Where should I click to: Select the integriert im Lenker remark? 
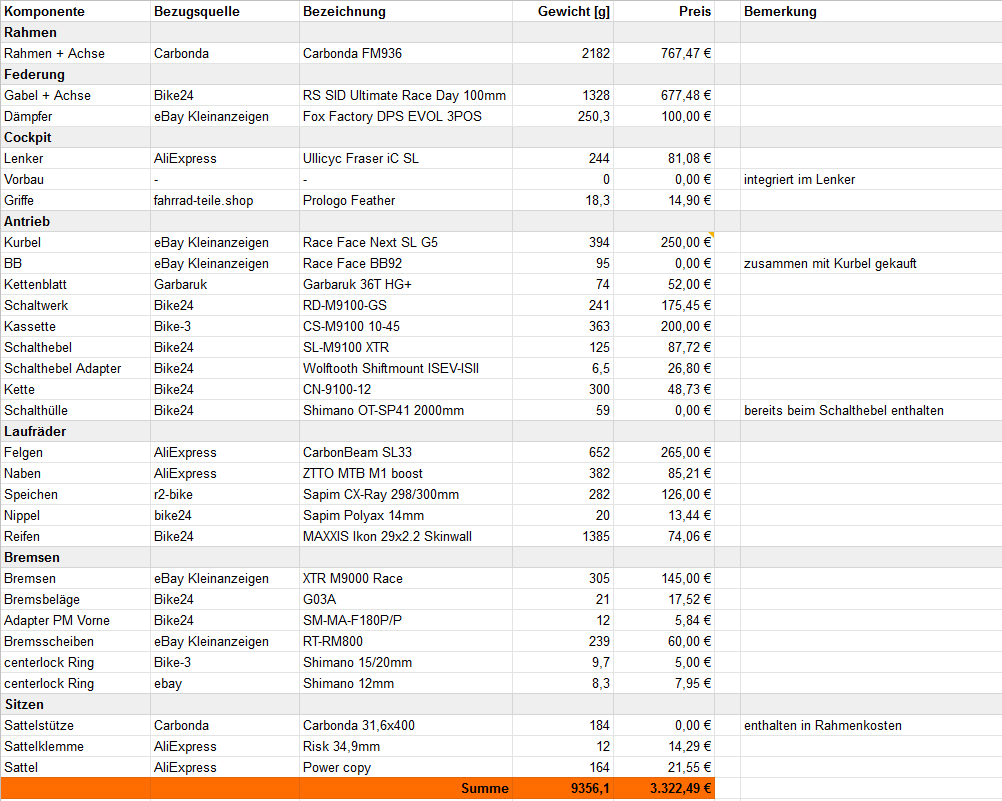pyautogui.click(x=871, y=180)
